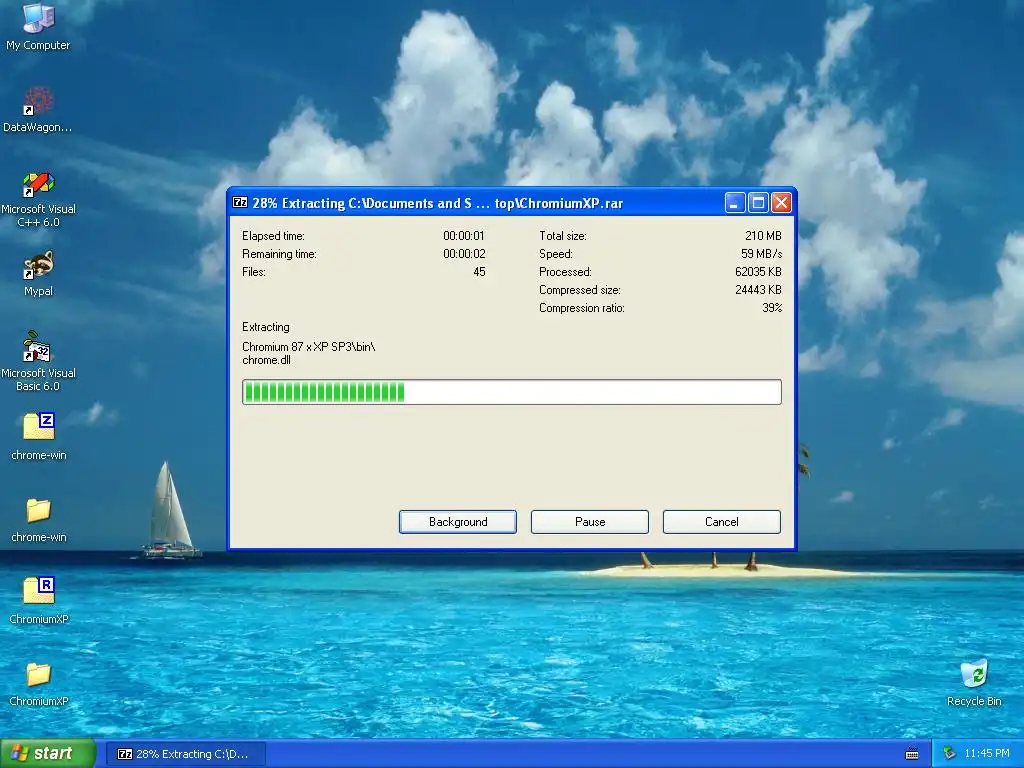
Task: Click the 7-Zip icon in dialog title bar
Action: tap(240, 202)
